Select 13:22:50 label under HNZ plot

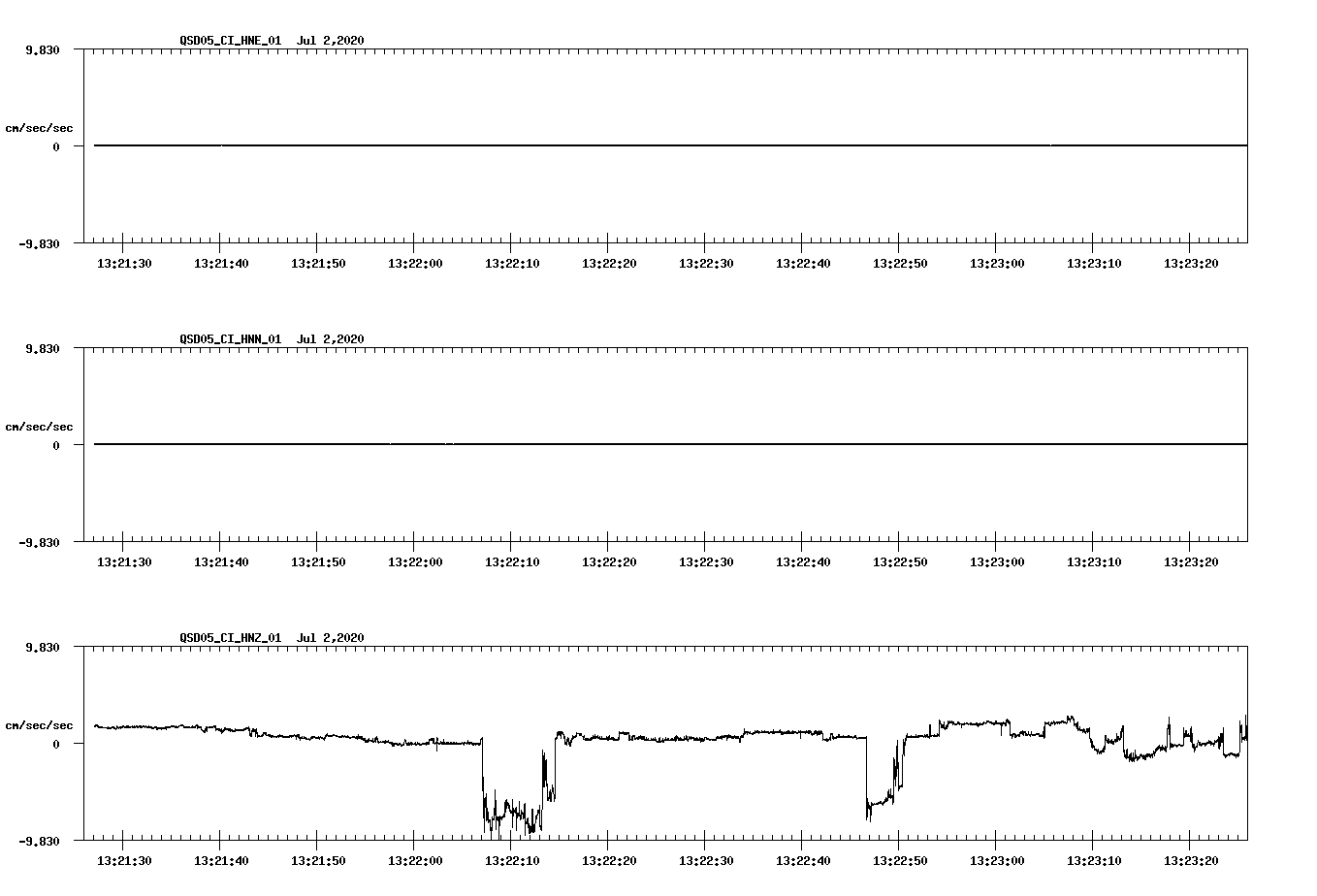coord(900,861)
